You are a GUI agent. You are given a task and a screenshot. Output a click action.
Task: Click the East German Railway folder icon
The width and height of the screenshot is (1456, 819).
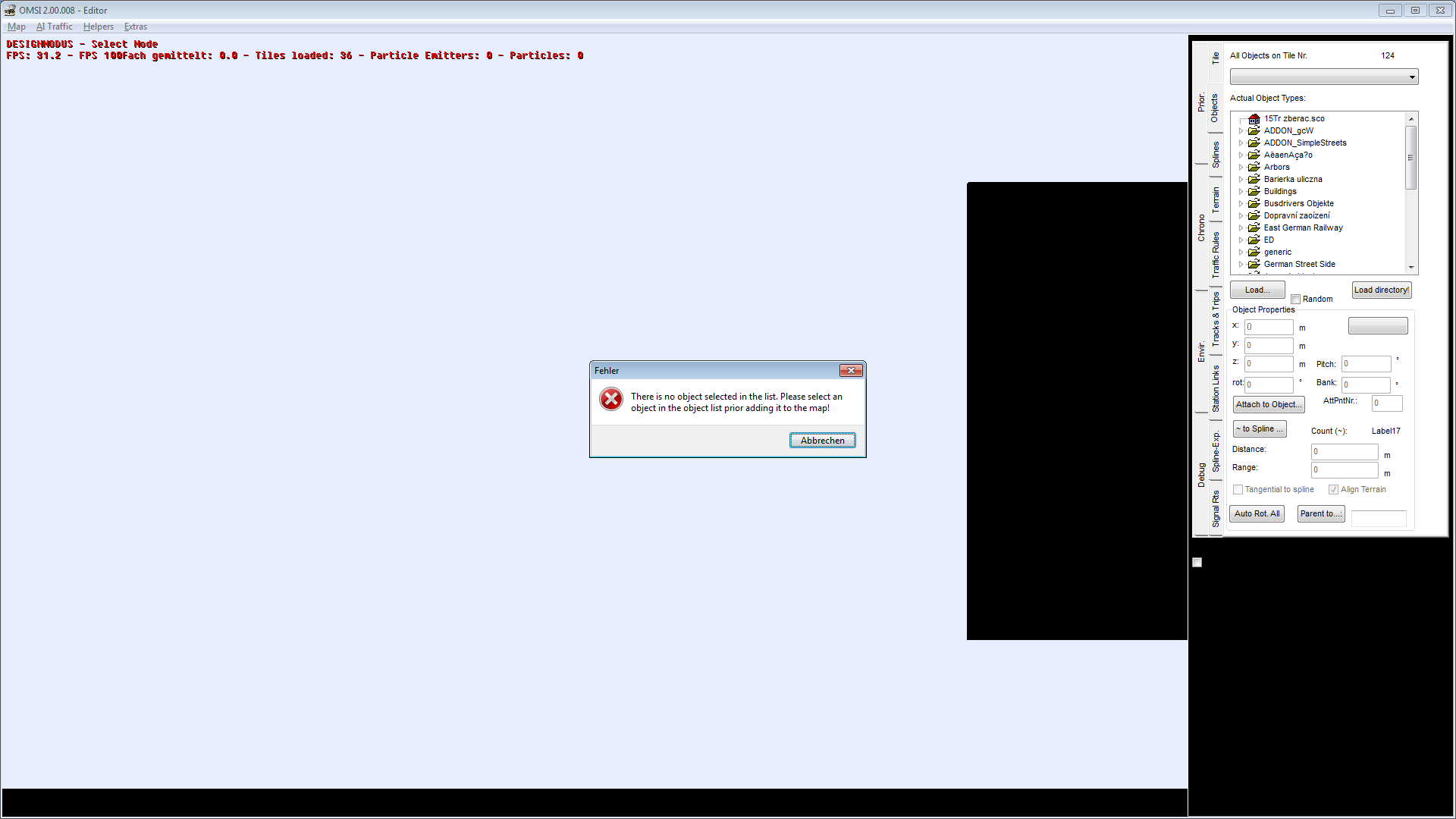(x=1254, y=228)
